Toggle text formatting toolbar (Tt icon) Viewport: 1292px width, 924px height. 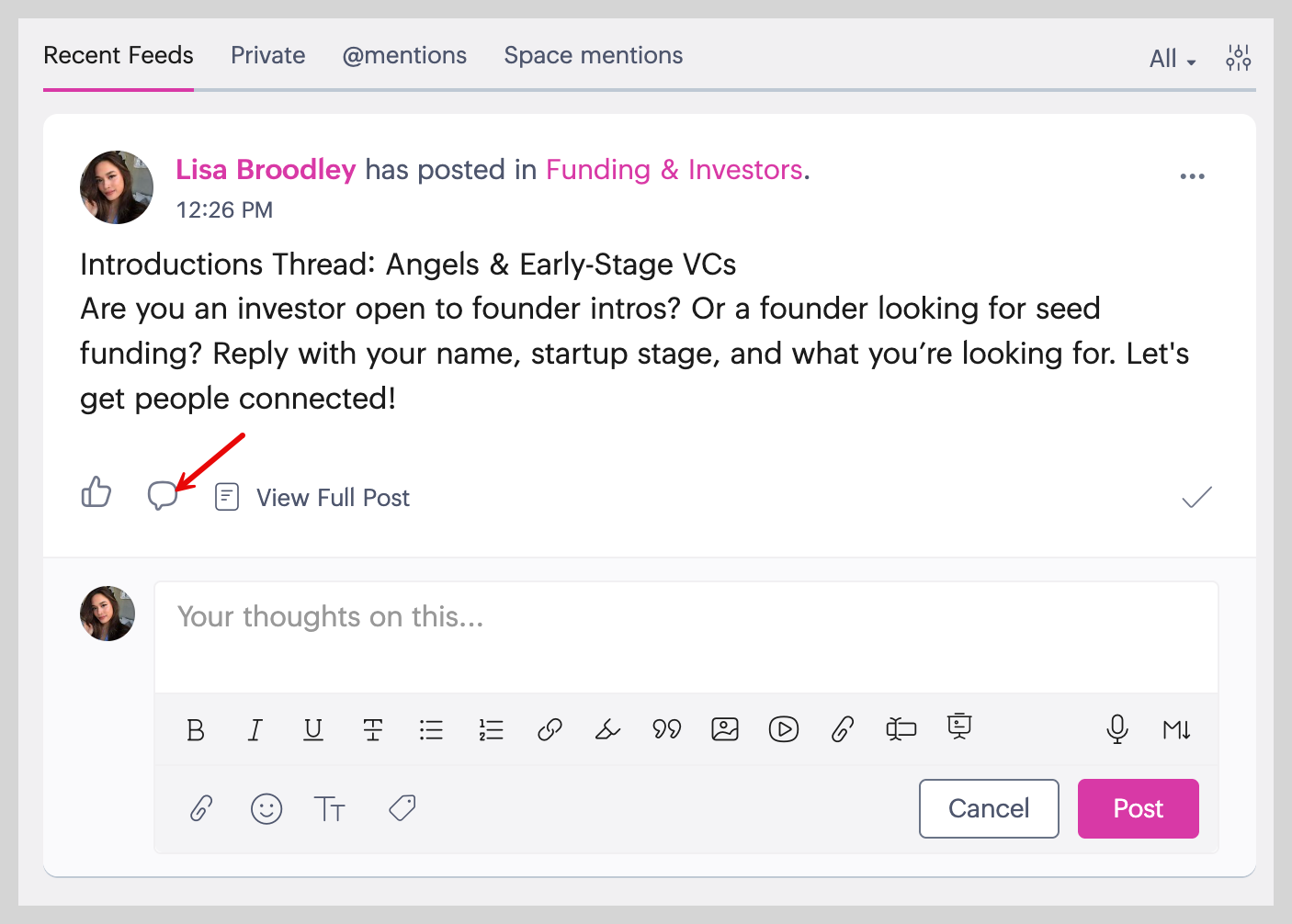(x=329, y=809)
